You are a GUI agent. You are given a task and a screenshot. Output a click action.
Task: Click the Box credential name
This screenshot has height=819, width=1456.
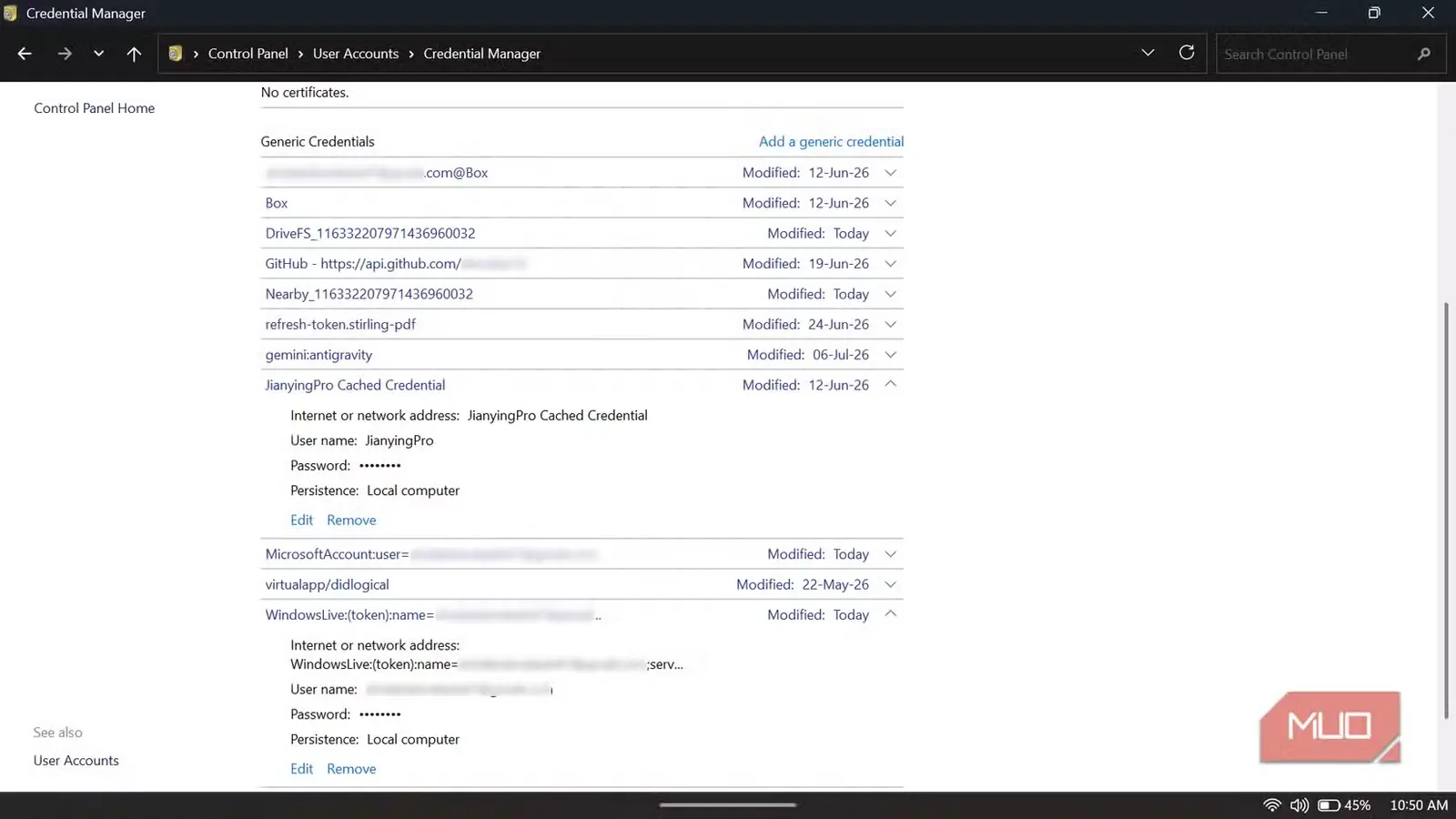pyautogui.click(x=277, y=203)
